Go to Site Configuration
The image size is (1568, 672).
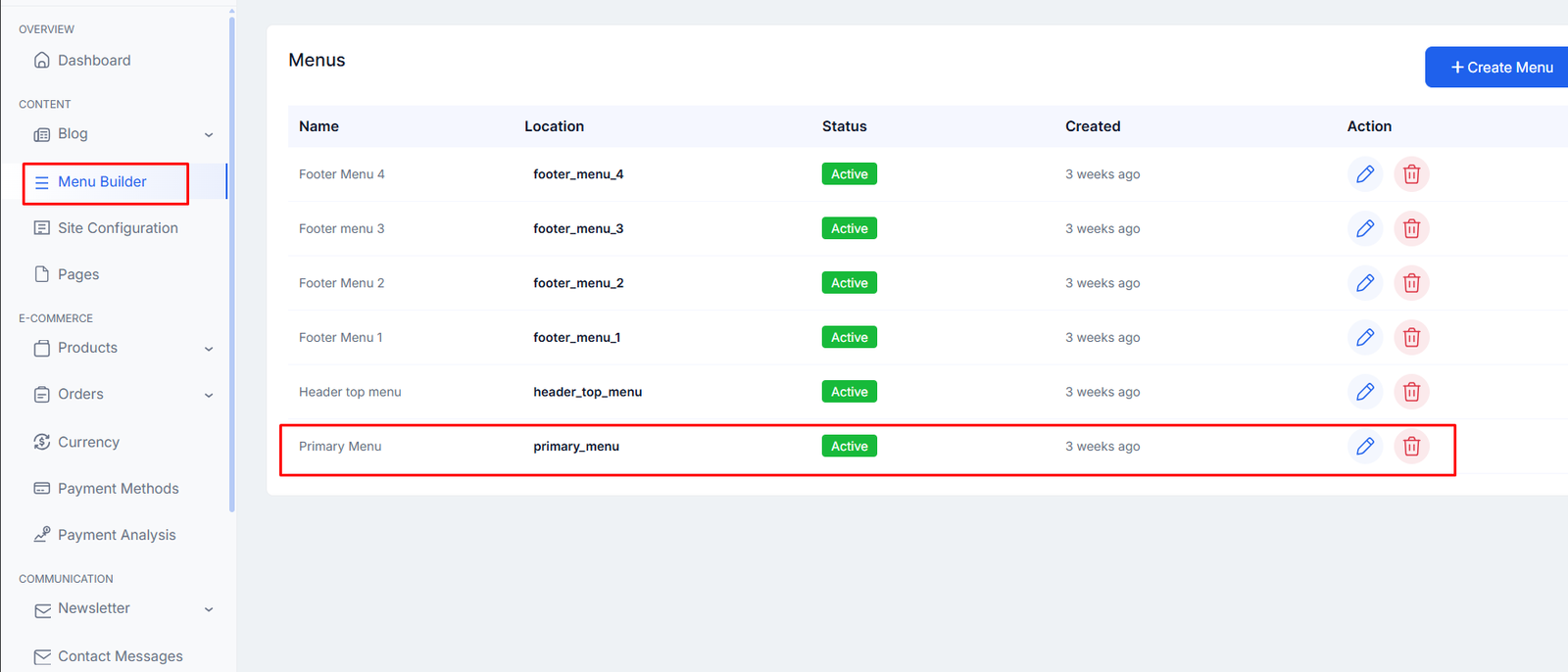[x=118, y=228]
